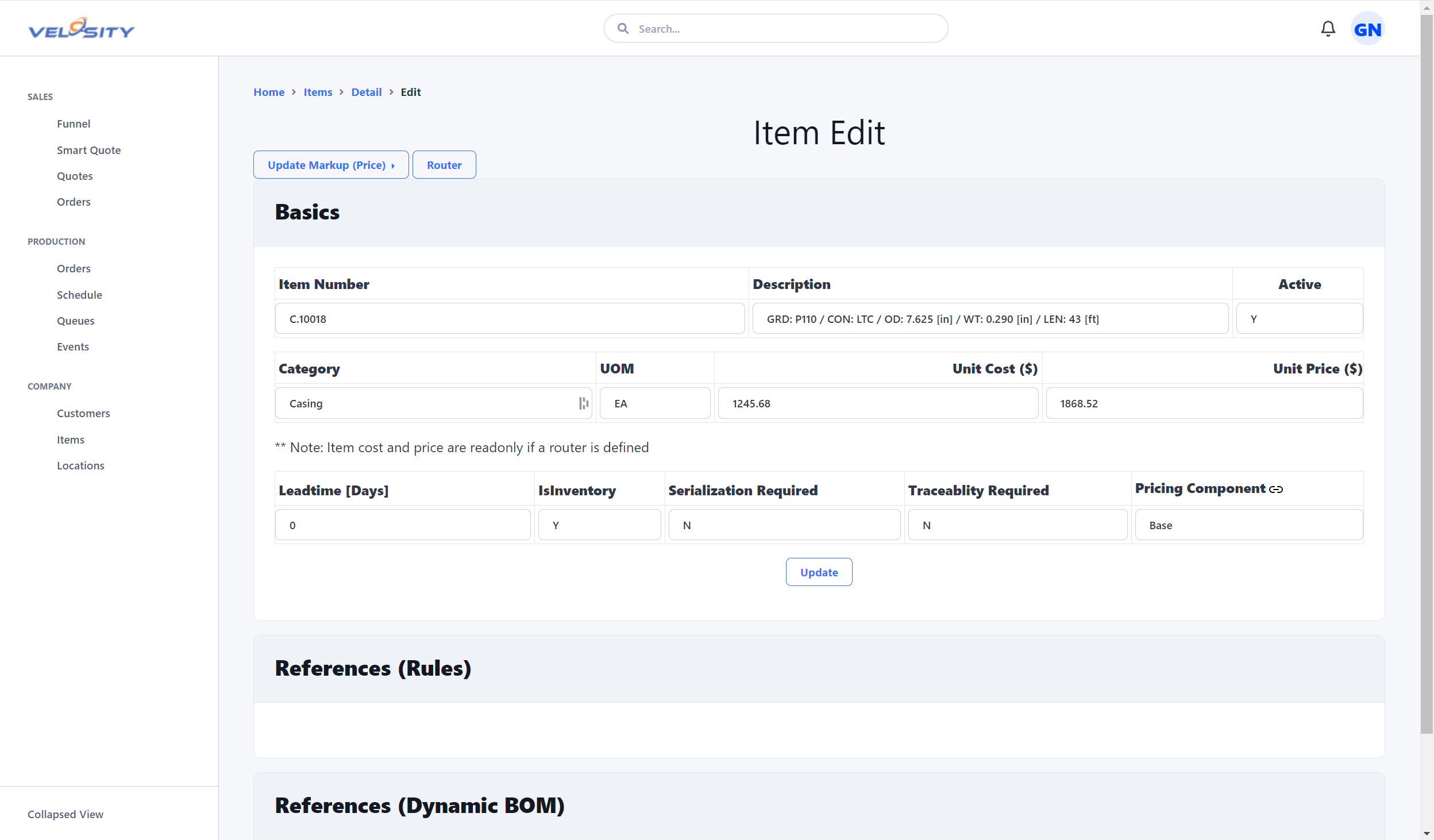Click the Update button
Image resolution: width=1434 pixels, height=840 pixels.
point(819,572)
